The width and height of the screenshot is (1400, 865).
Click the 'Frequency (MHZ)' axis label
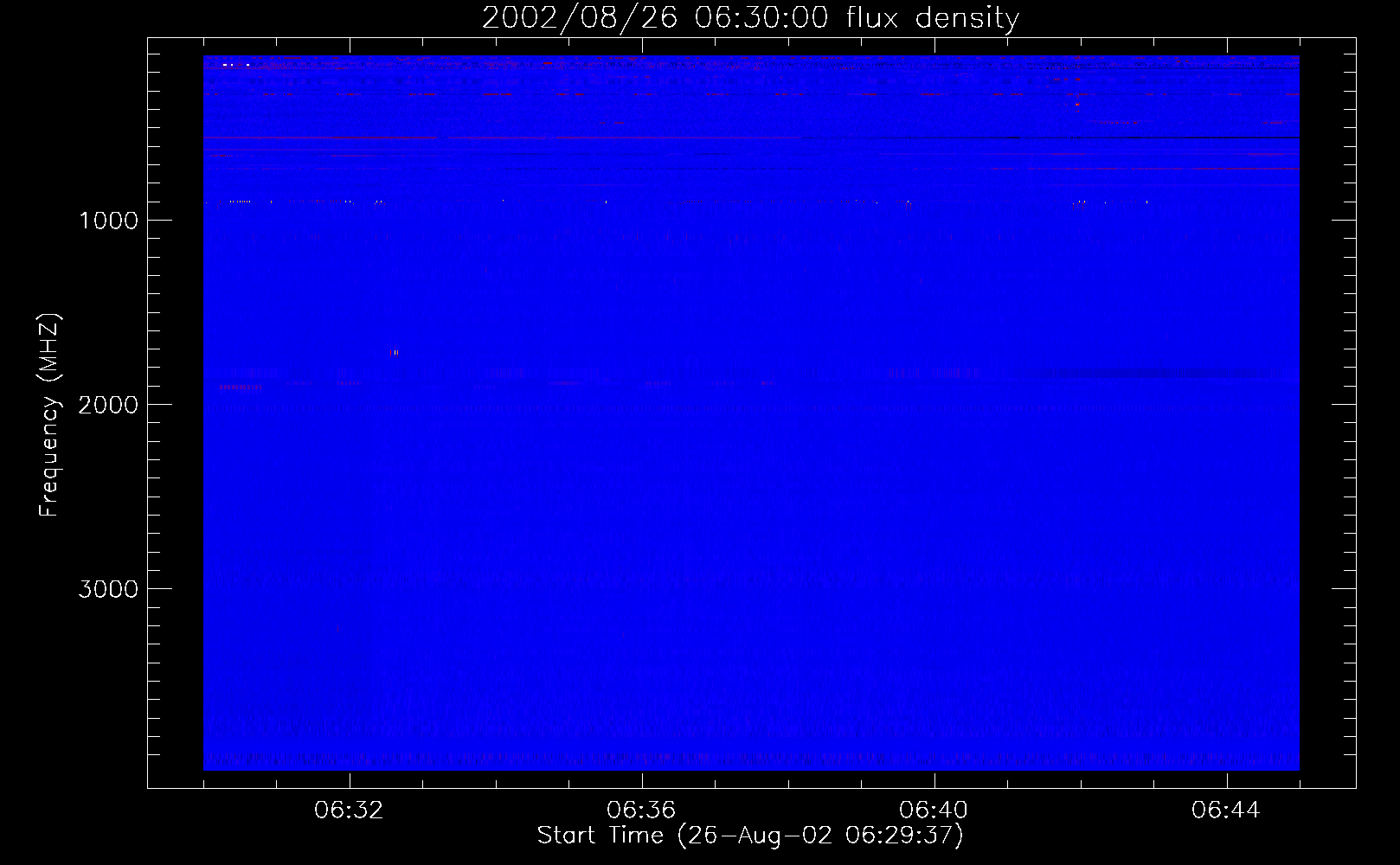point(49,415)
